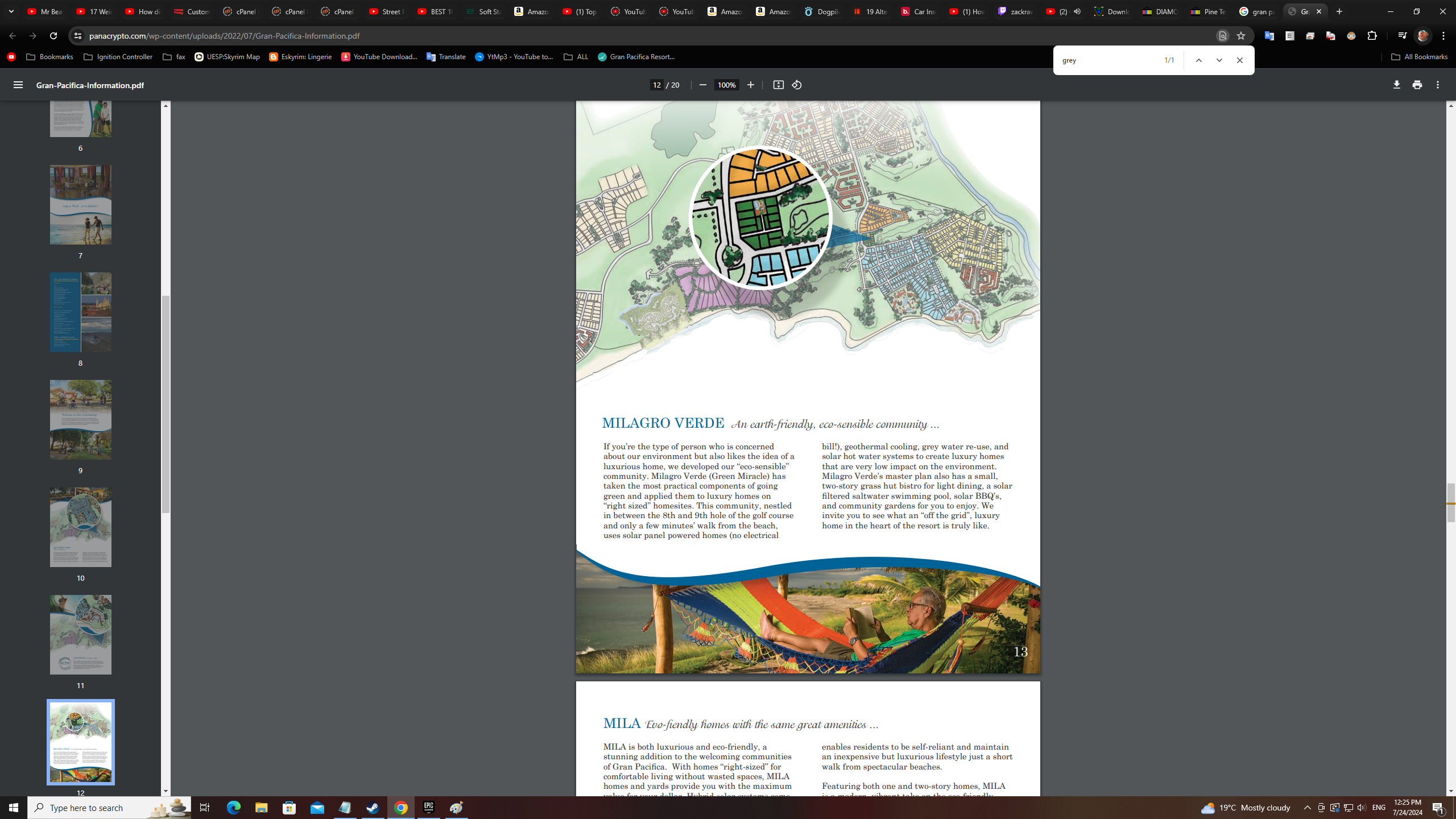Open Epic Games launcher from taskbar
The width and height of the screenshot is (1456, 819).
point(429,808)
